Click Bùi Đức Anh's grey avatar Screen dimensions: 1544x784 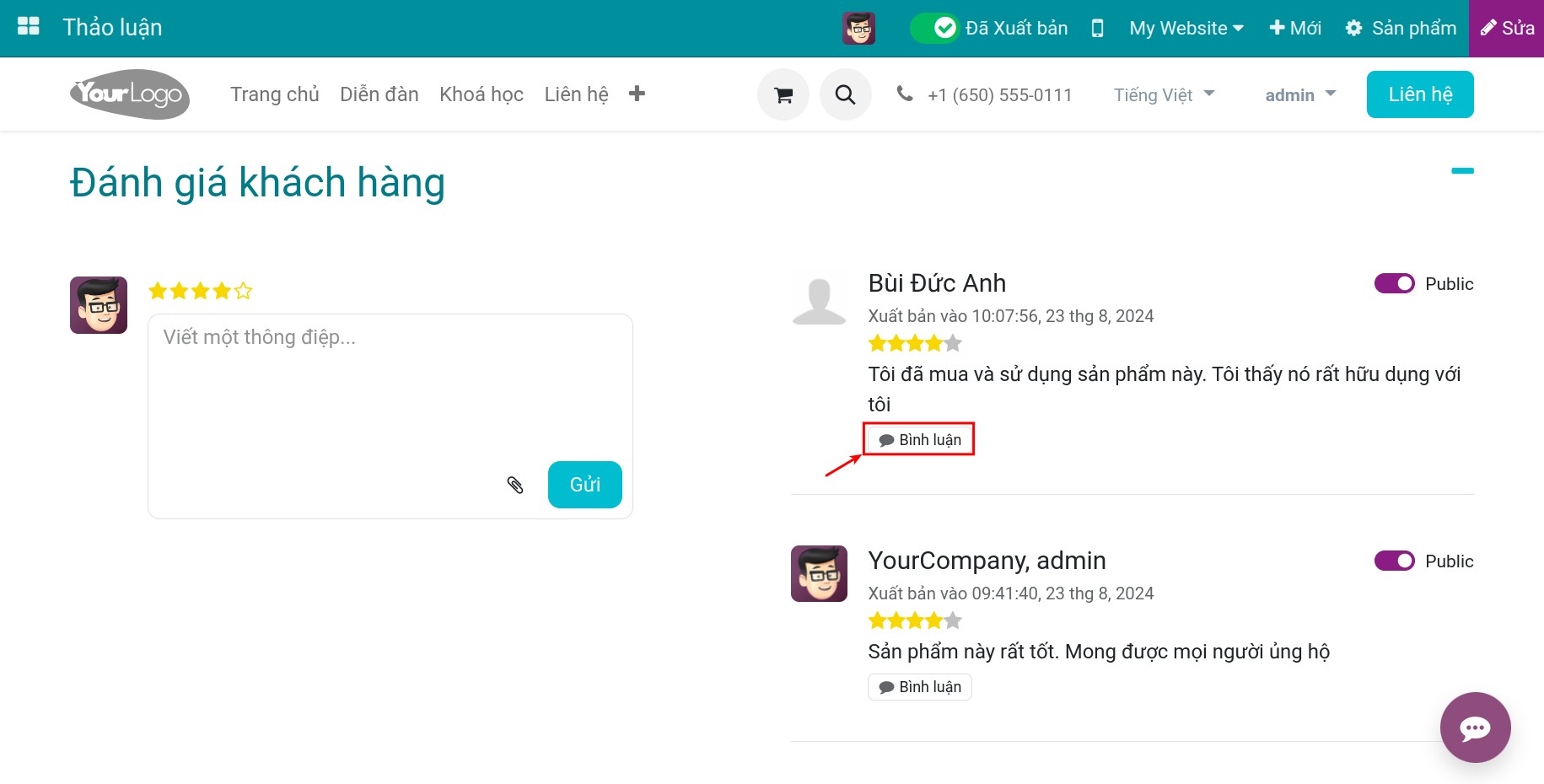(819, 298)
